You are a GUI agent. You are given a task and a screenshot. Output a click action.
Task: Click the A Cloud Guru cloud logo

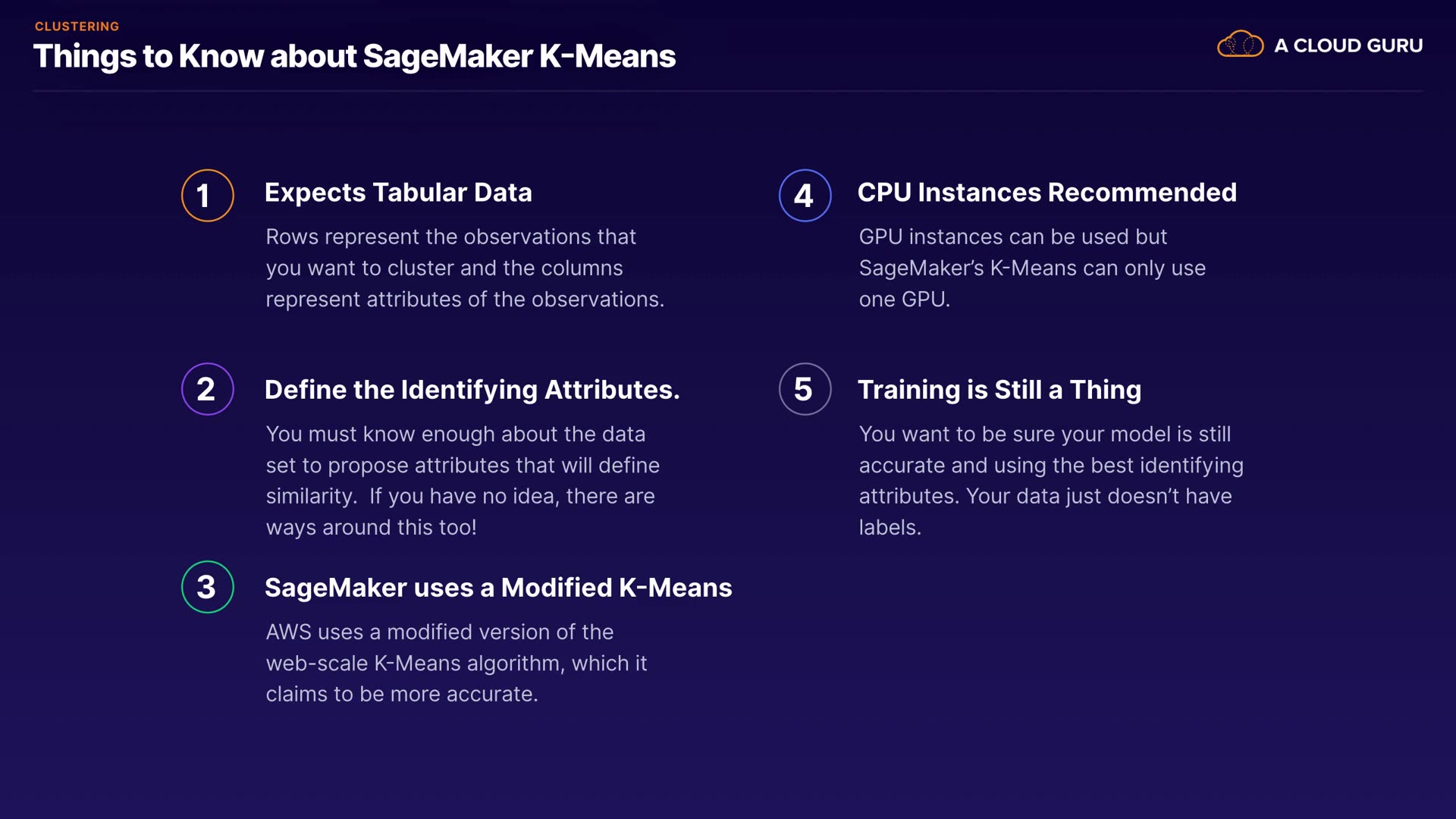[1240, 45]
